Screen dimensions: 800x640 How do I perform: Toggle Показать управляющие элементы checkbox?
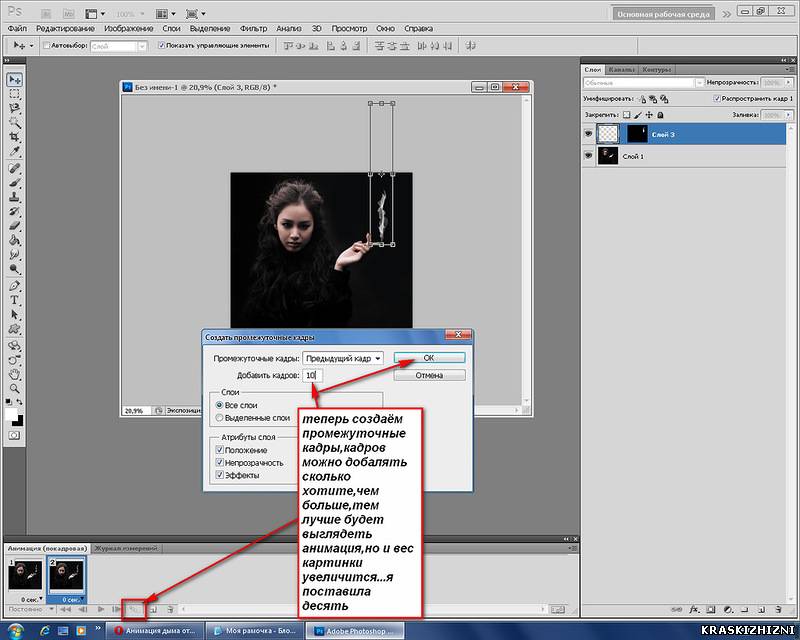click(x=161, y=46)
